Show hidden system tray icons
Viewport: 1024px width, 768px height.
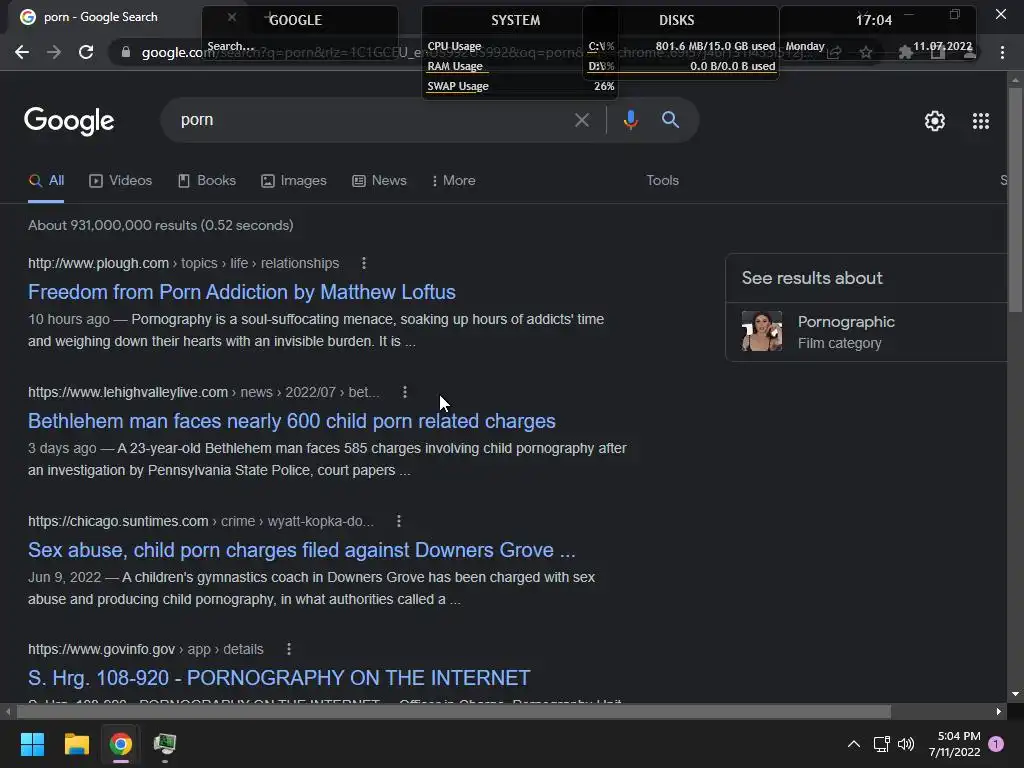(x=854, y=744)
